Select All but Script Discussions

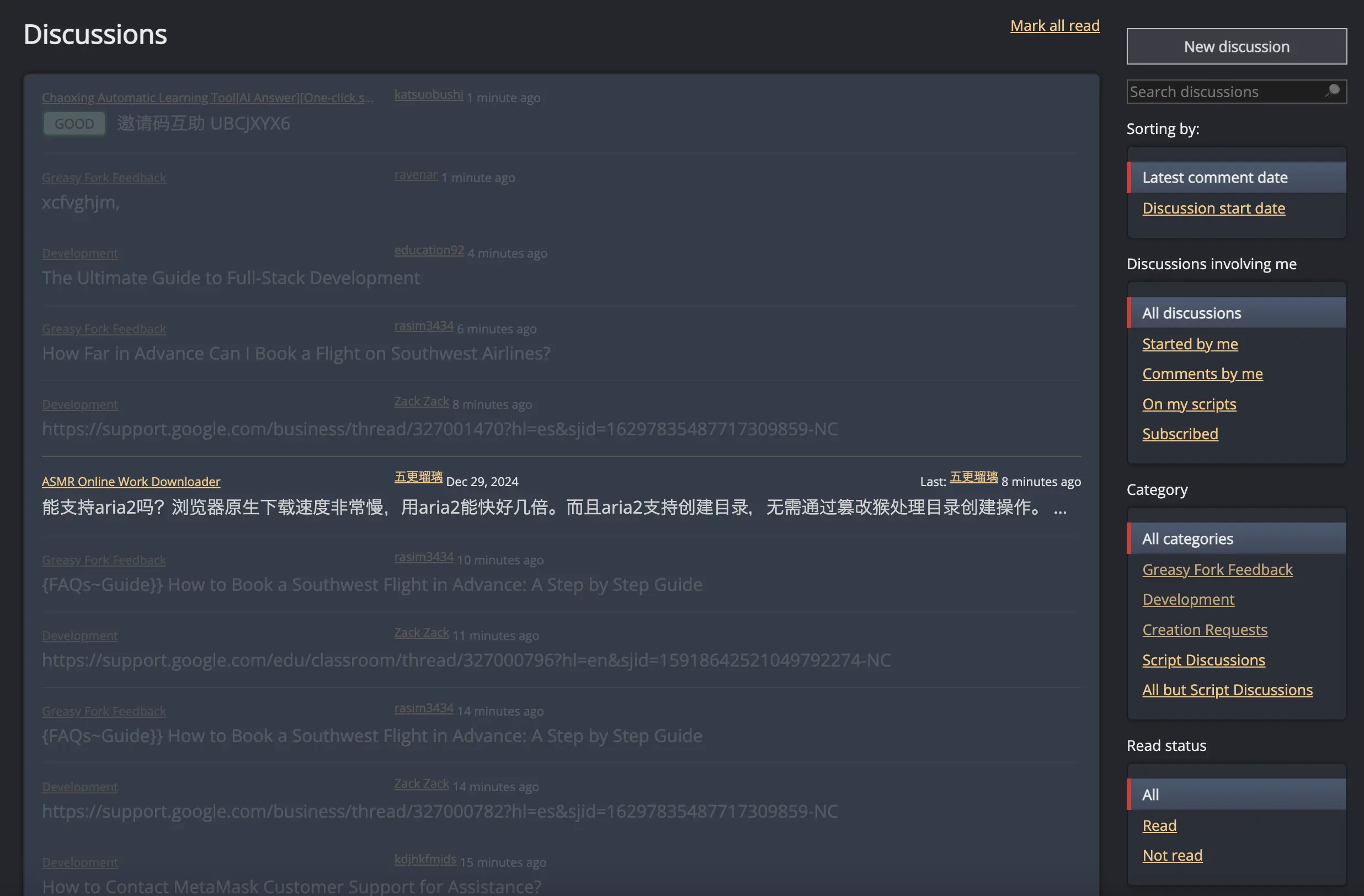click(1227, 690)
